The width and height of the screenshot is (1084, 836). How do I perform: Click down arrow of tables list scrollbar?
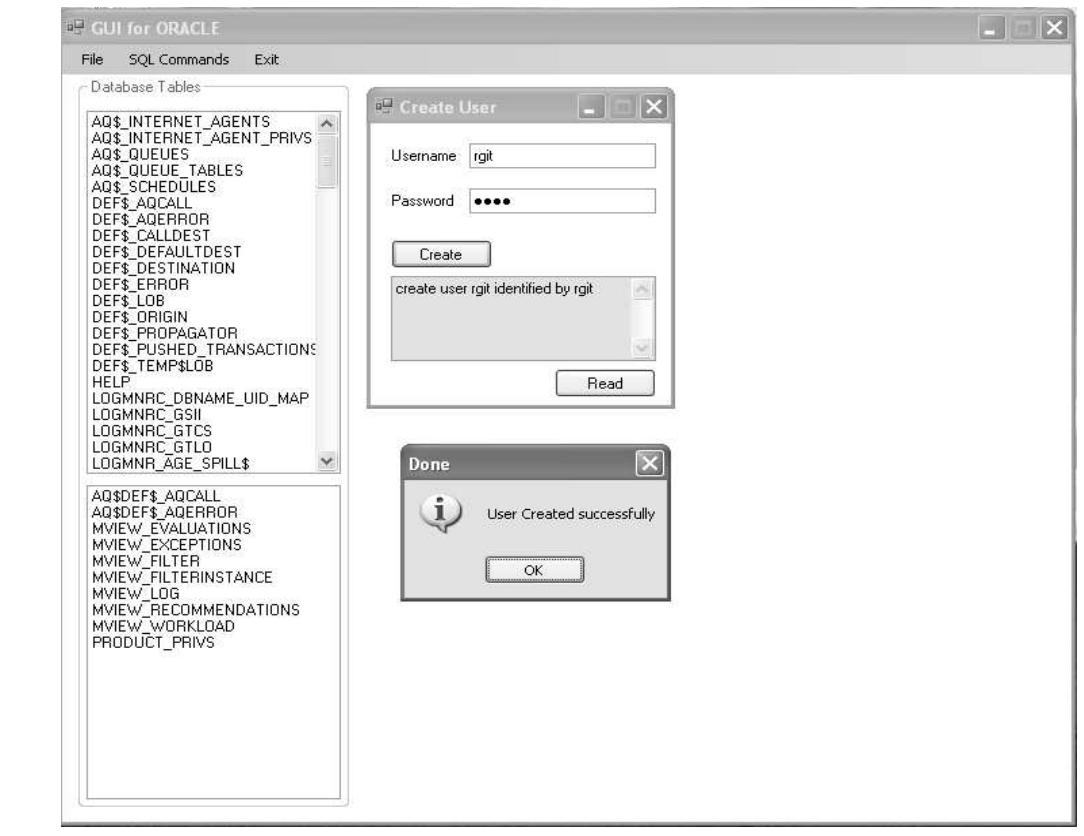327,461
